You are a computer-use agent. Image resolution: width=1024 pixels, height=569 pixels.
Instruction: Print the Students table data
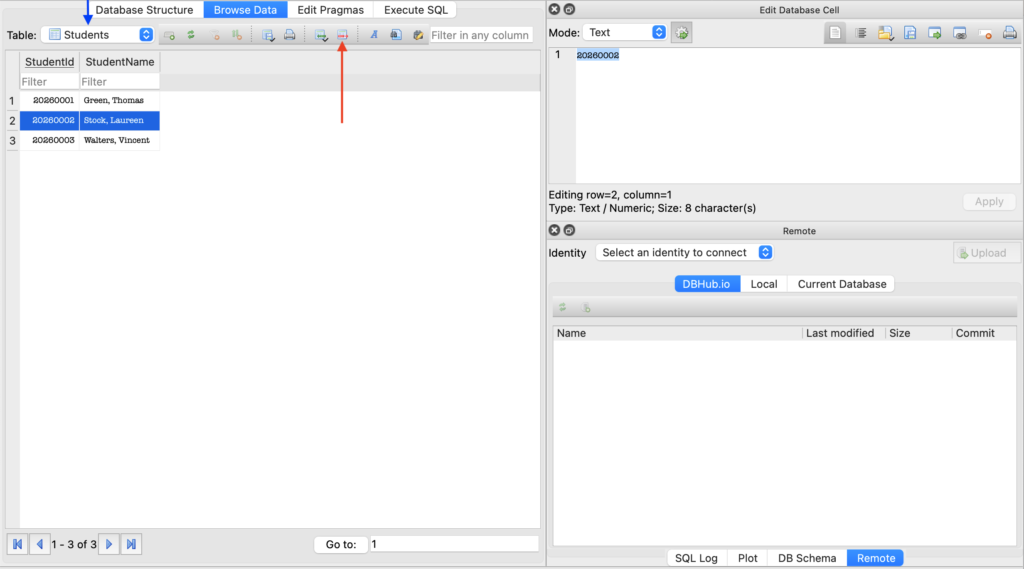click(x=289, y=35)
